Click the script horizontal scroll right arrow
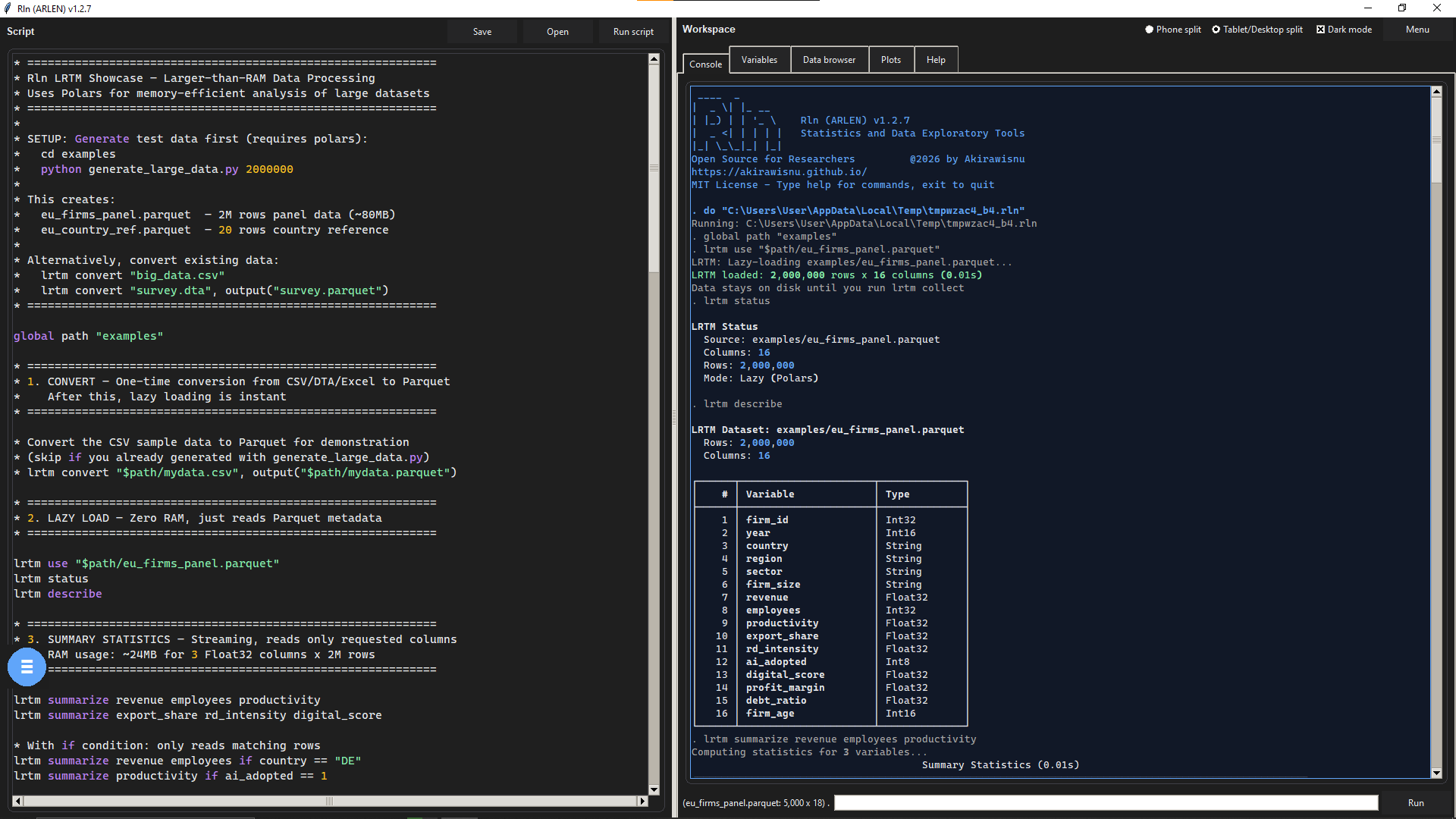Screen dimensions: 1456x819 [x=642, y=801]
